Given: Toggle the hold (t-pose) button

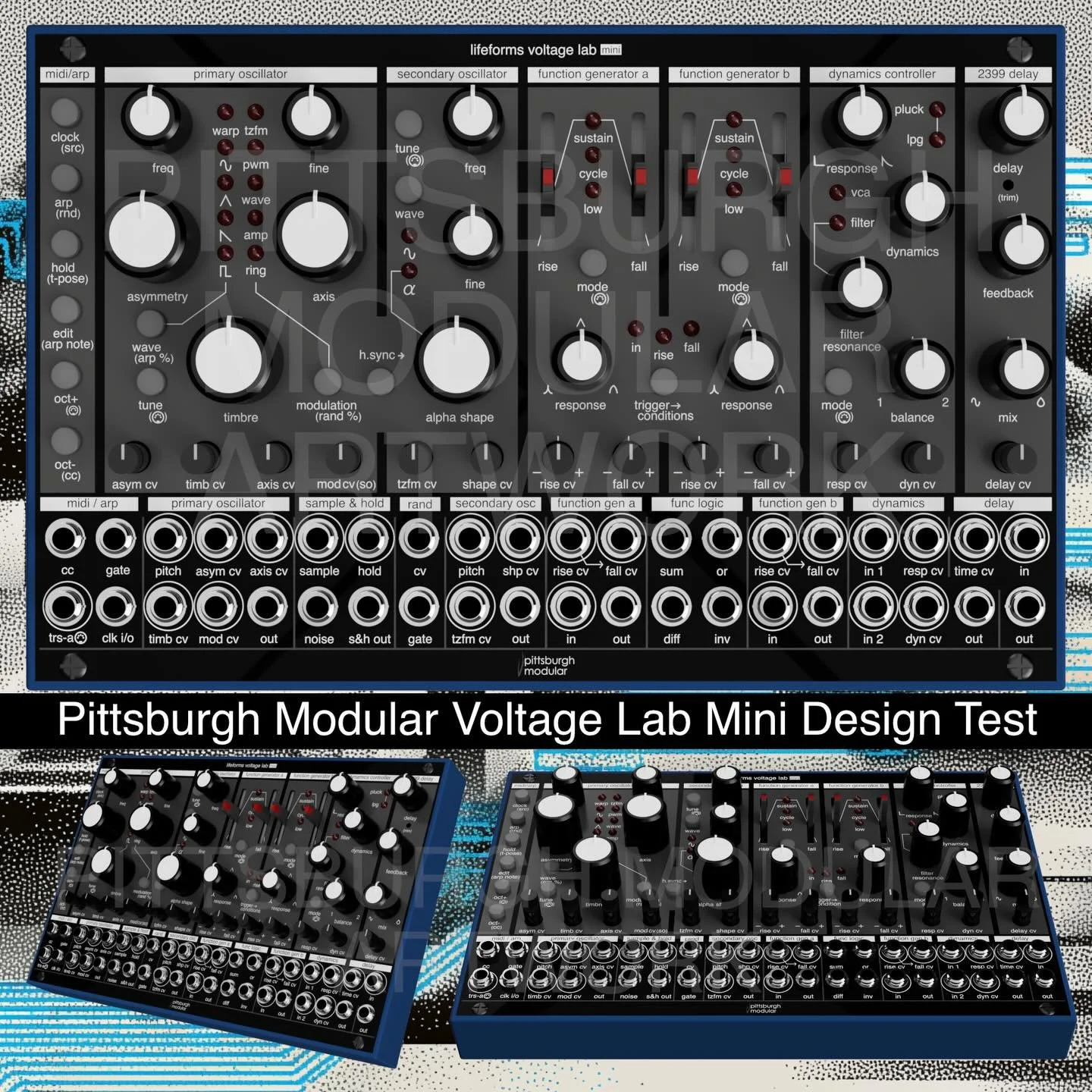Looking at the screenshot, I should click(x=66, y=243).
